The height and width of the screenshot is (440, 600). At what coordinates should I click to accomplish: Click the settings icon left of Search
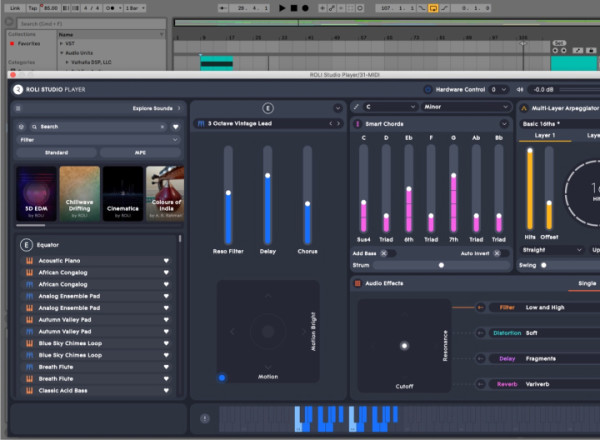pyautogui.click(x=21, y=127)
